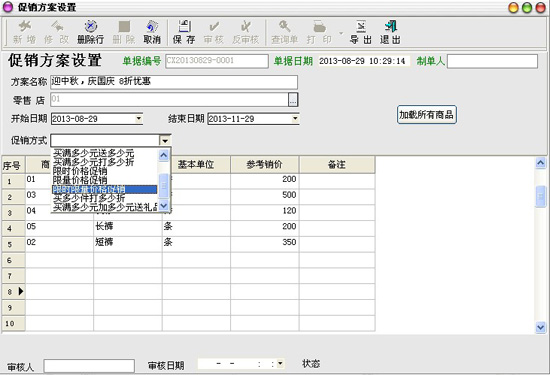Click the 制单人 input field

[492, 61]
